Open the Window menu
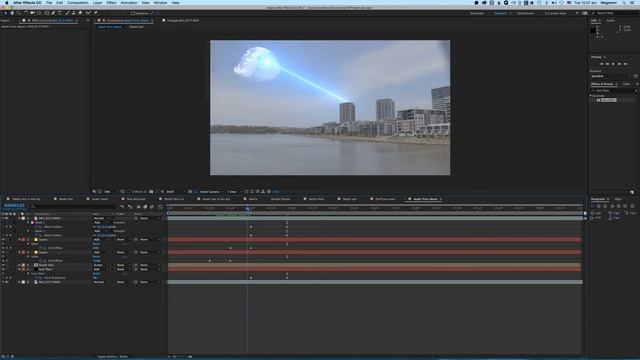 (x=160, y=2)
